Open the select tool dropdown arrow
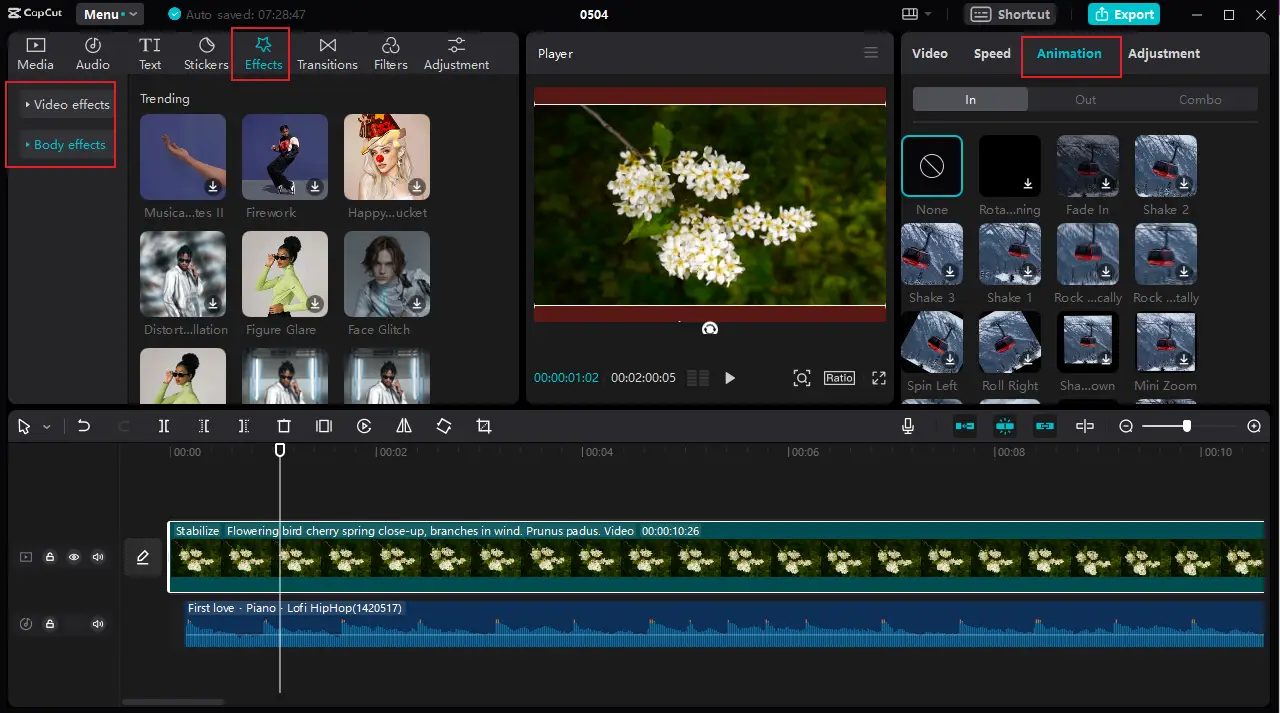 46,427
